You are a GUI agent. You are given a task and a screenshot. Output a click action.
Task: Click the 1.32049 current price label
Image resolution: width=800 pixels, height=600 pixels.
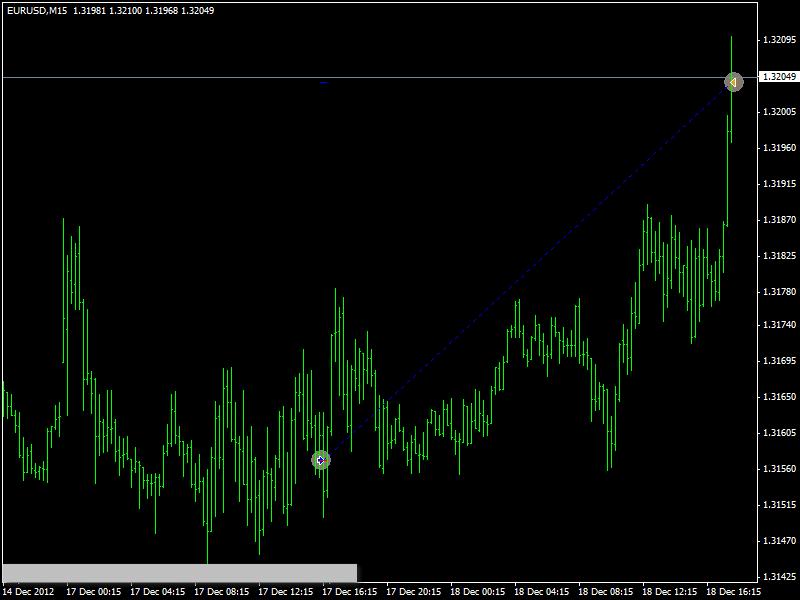click(x=778, y=77)
